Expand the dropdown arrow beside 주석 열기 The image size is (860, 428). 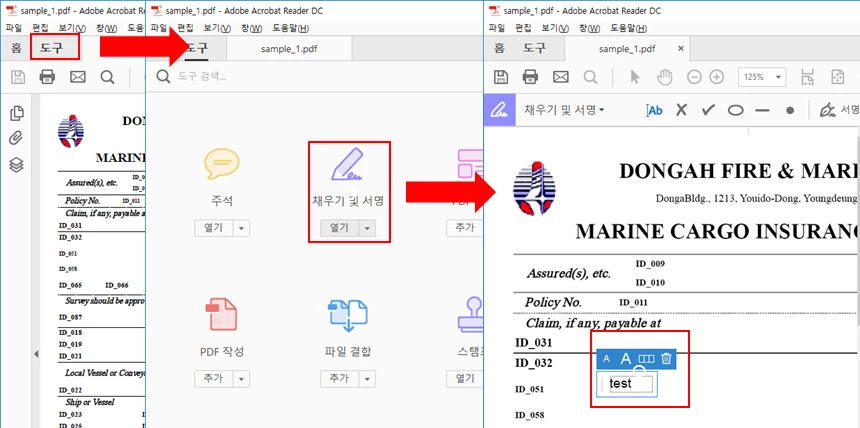click(241, 228)
